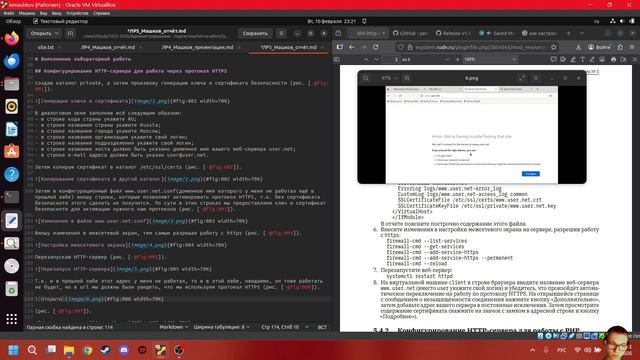Open the document viewer dock icon
Viewport: 640px width, 360px height.
tap(11, 243)
